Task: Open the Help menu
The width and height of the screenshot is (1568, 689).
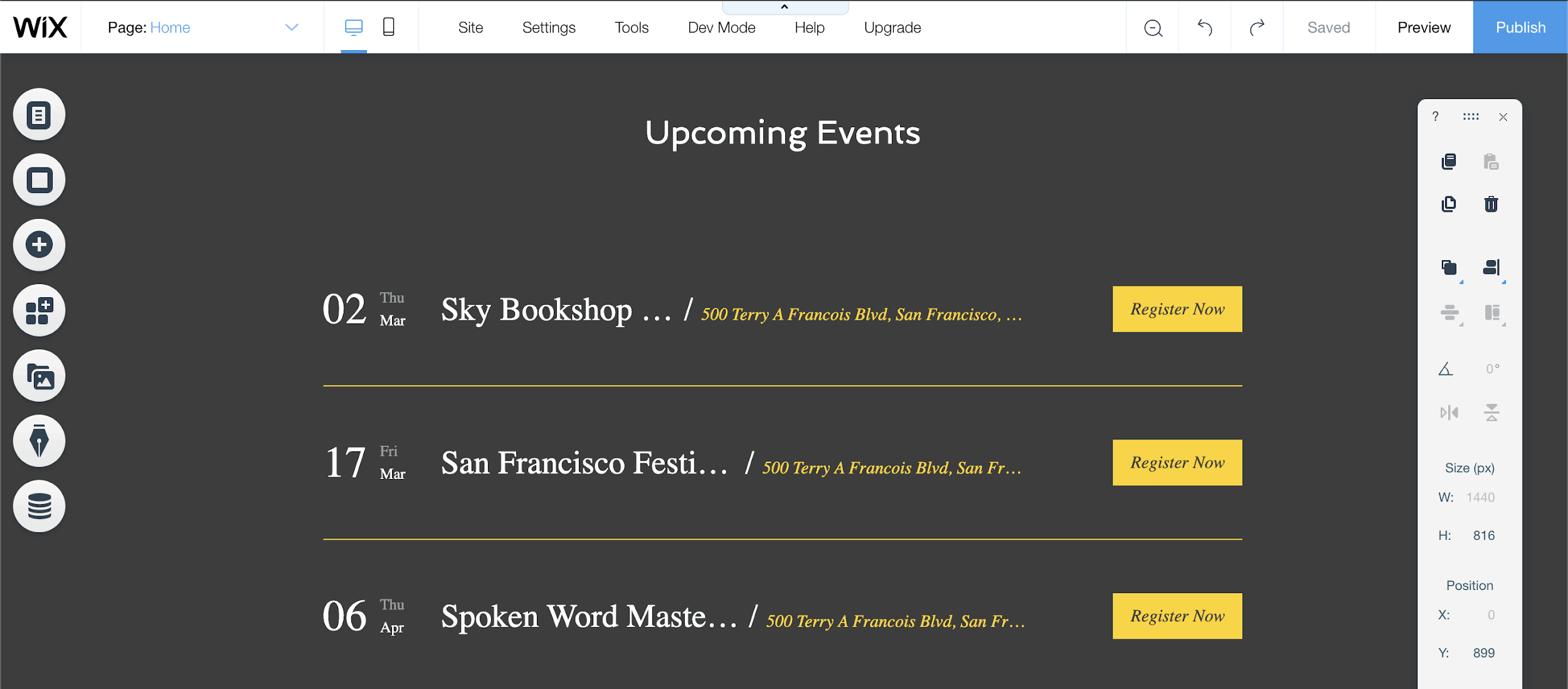Action: pyautogui.click(x=809, y=28)
